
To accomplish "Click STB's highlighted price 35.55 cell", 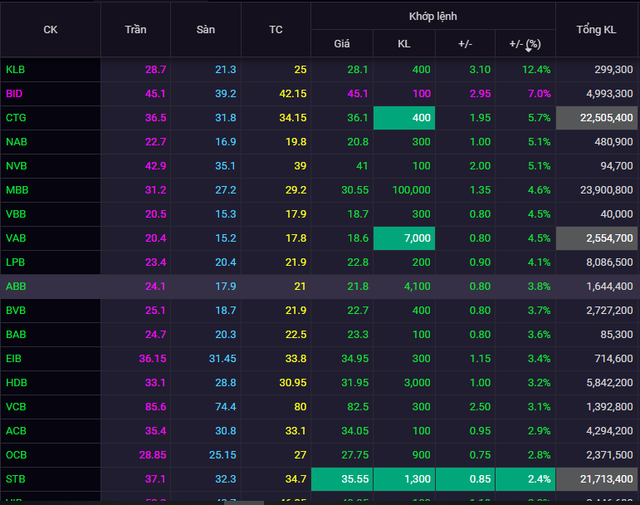I will [342, 479].
